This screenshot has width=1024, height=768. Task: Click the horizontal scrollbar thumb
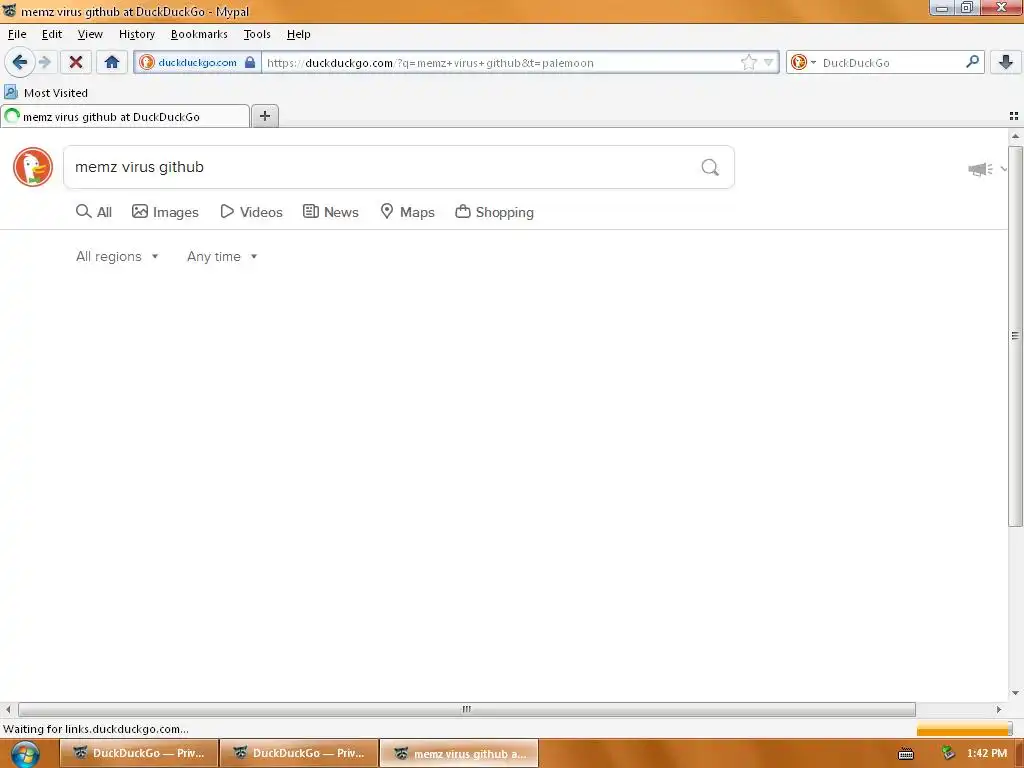point(466,709)
